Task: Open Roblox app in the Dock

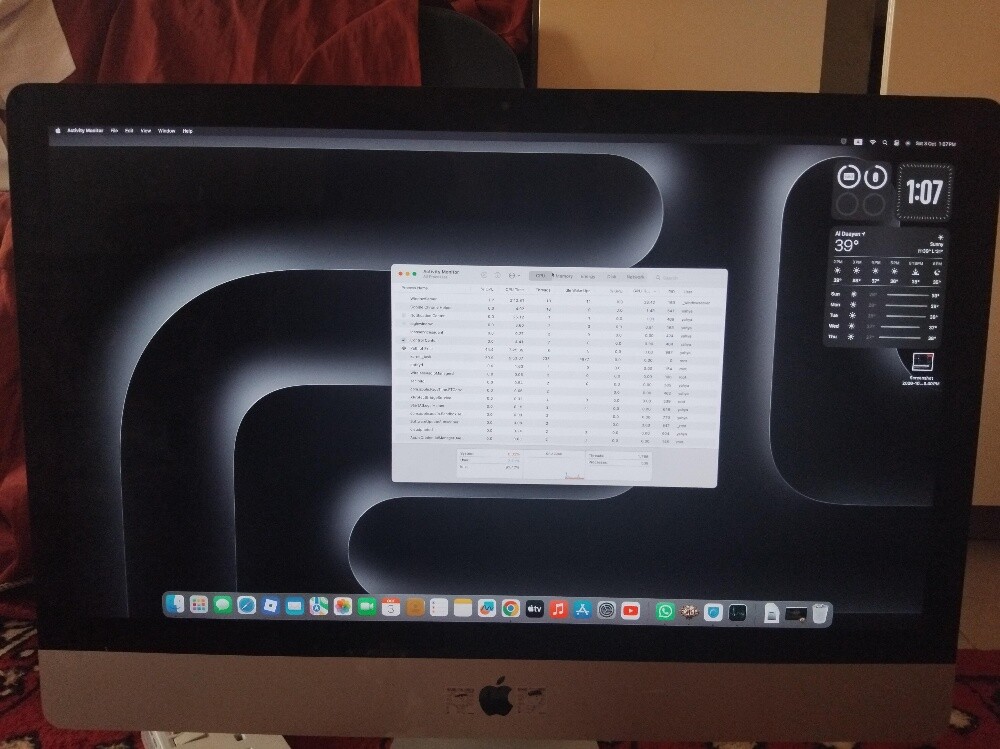Action: 270,605
